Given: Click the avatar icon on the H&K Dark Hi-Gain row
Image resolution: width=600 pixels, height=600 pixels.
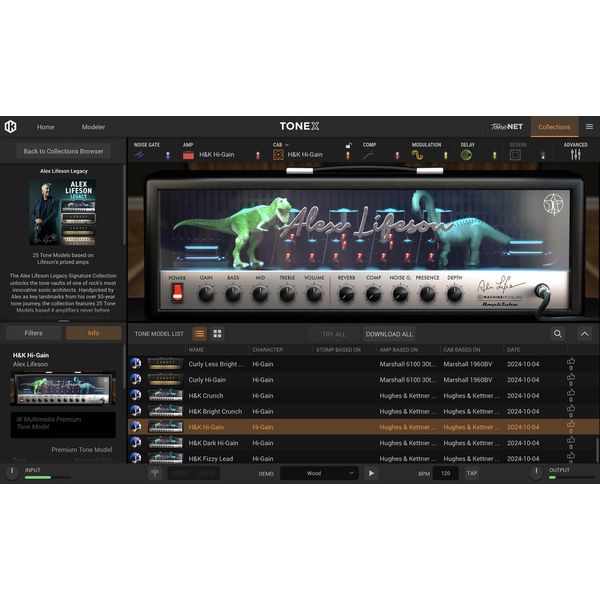Looking at the screenshot, I should pos(135,442).
